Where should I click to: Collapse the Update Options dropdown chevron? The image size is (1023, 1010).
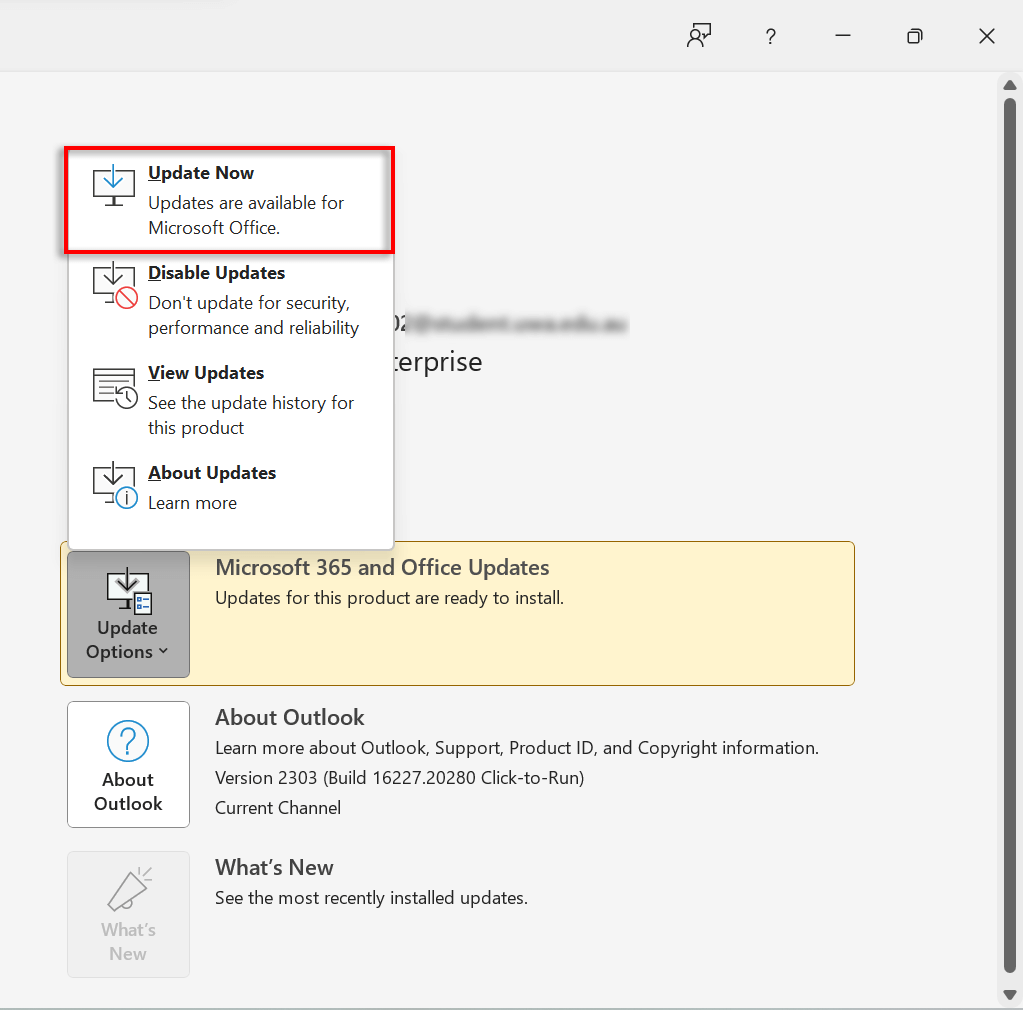click(x=163, y=652)
